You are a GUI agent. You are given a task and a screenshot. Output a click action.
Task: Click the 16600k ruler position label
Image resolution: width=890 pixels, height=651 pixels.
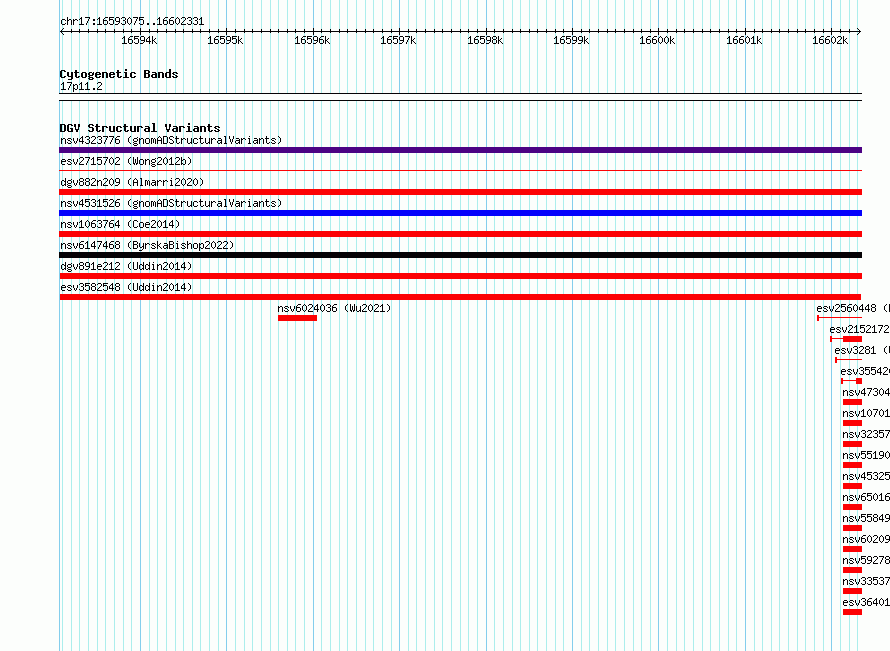[657, 40]
